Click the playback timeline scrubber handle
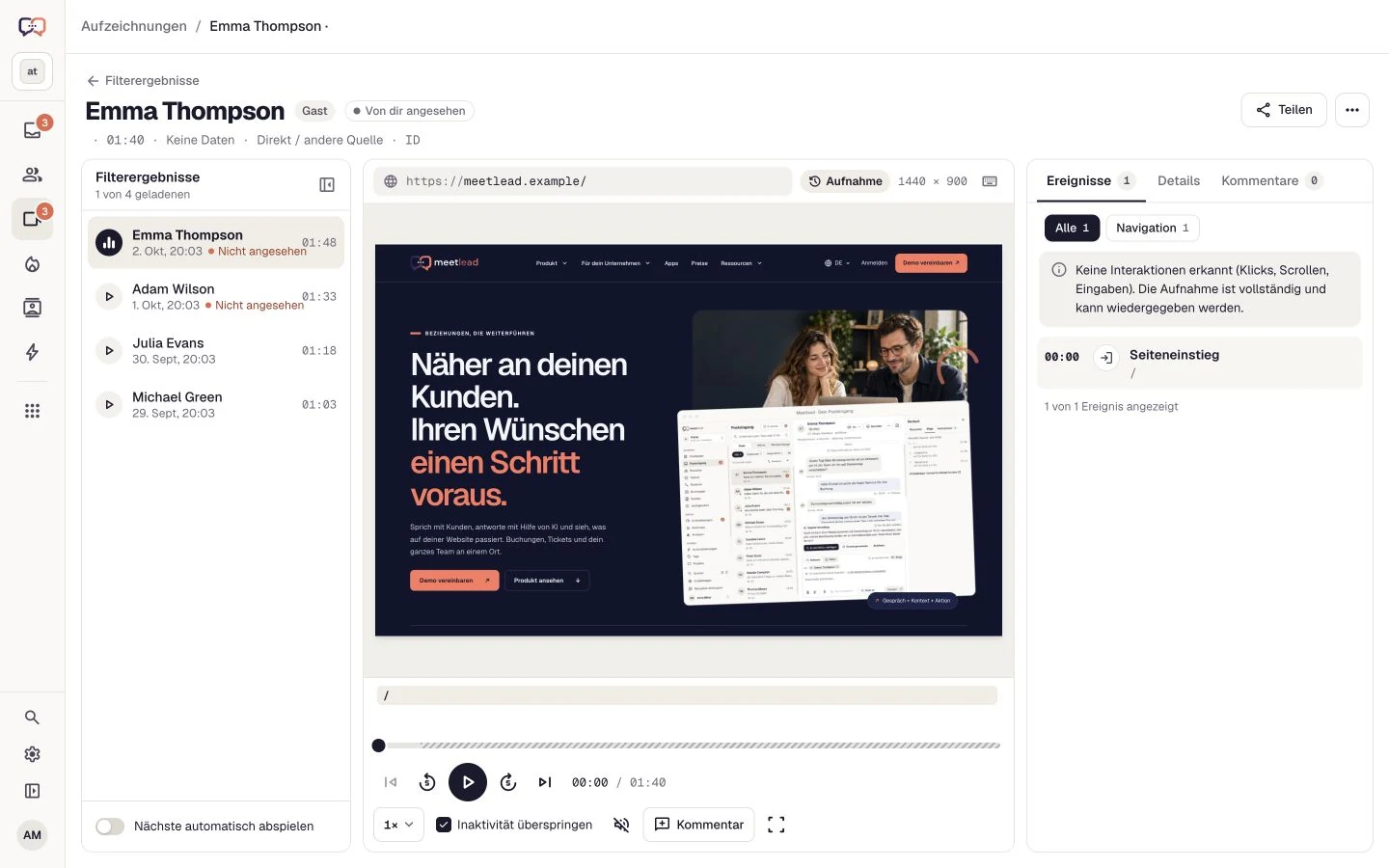Screen dimensions: 1389x868 coord(379,746)
